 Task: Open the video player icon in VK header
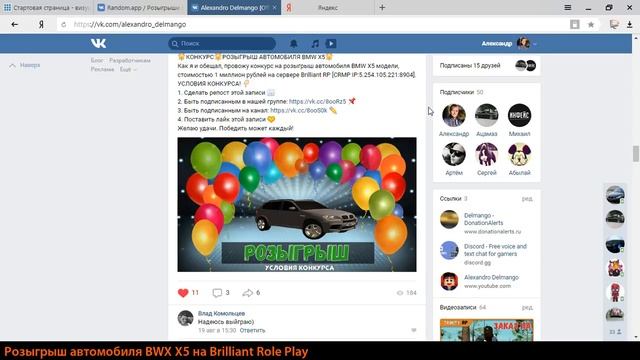coord(331,44)
